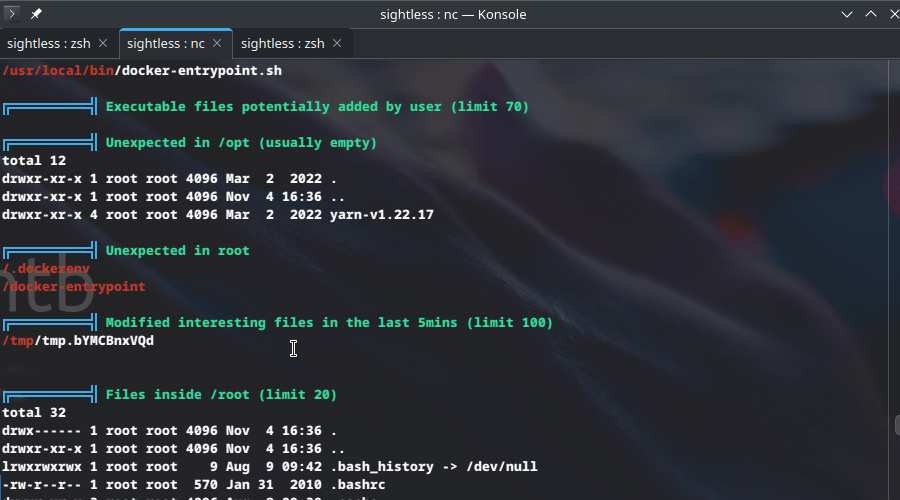Click the terminal icon in the title bar
Image resolution: width=900 pixels, height=500 pixels.
coord(11,13)
